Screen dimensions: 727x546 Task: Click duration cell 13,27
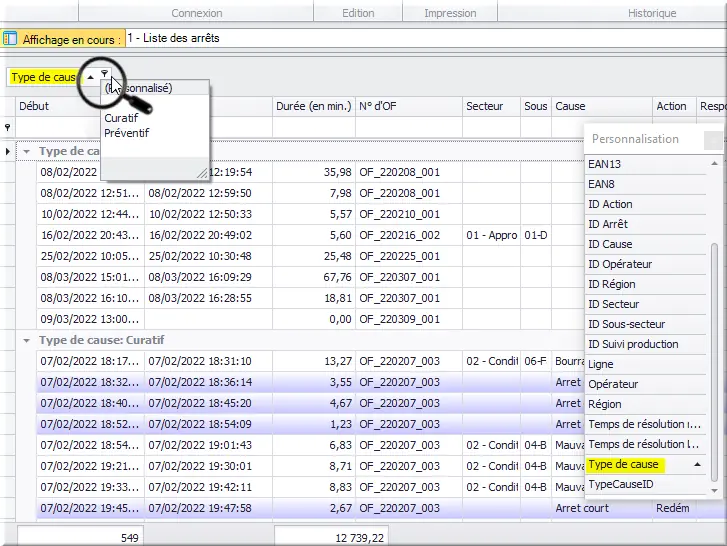coord(314,361)
